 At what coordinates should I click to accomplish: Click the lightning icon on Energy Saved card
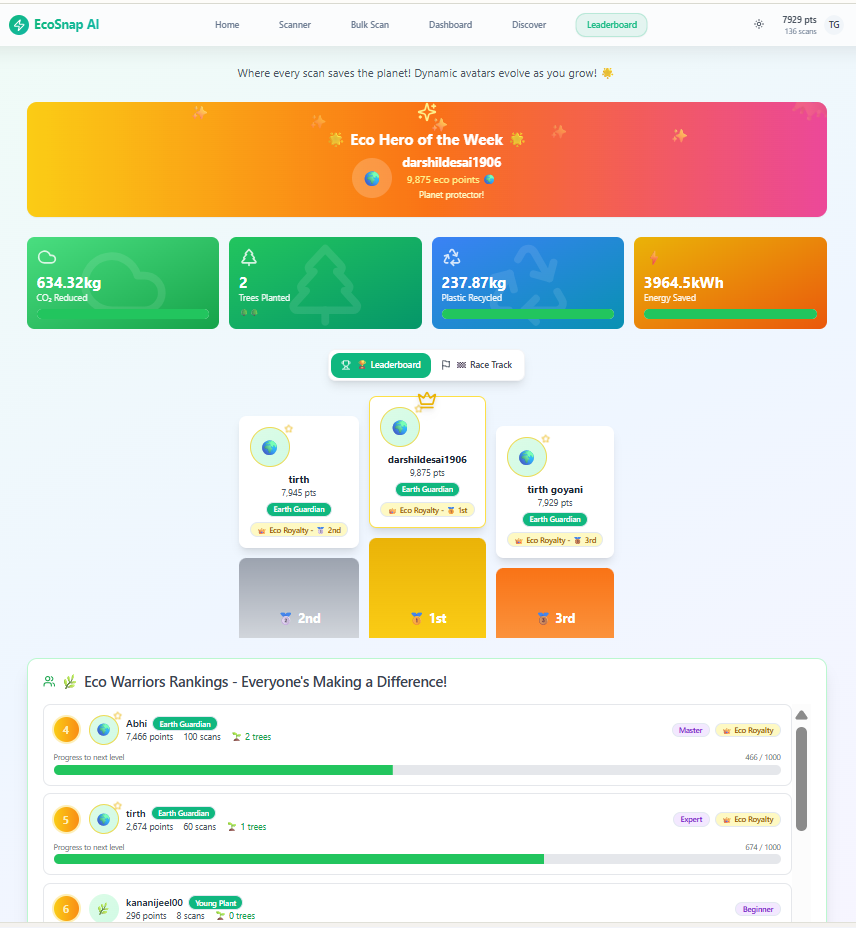click(654, 257)
